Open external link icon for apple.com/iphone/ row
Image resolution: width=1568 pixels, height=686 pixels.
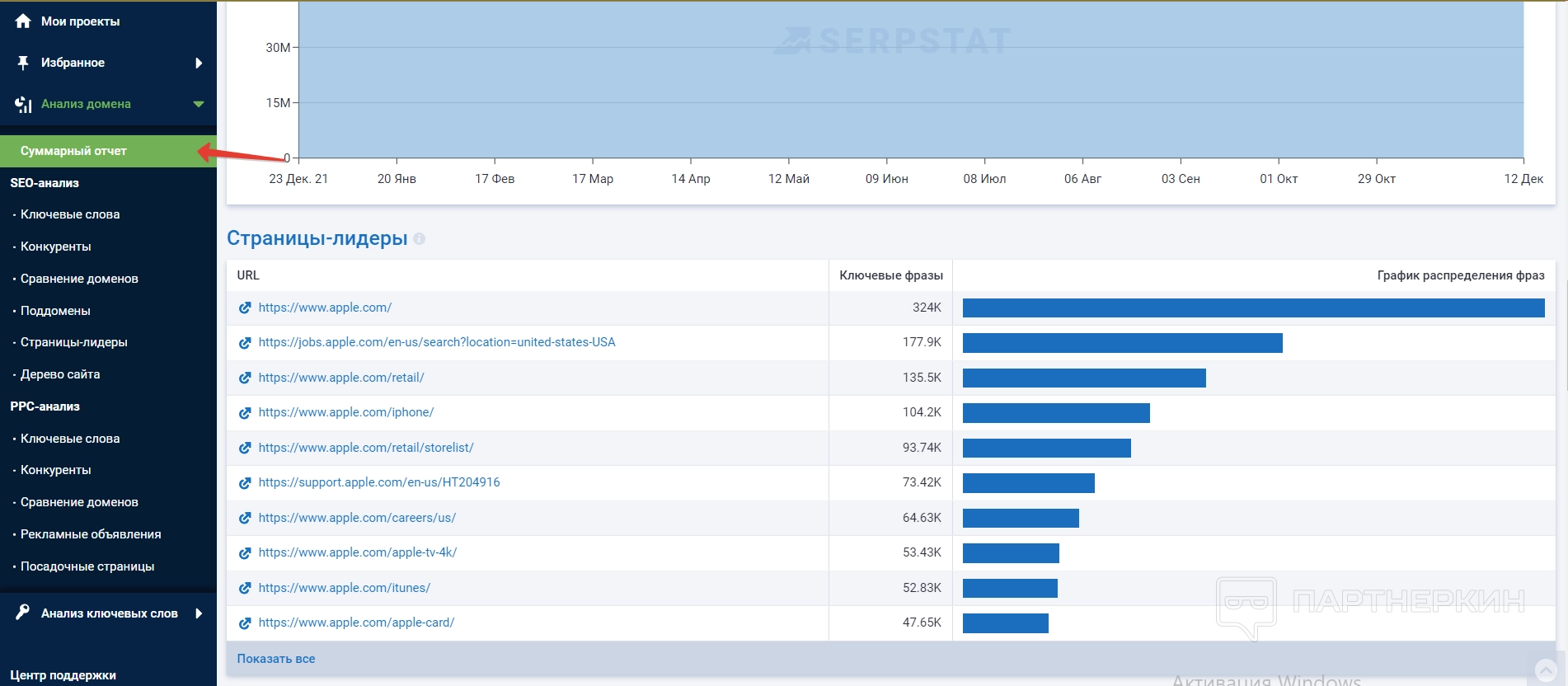point(245,413)
